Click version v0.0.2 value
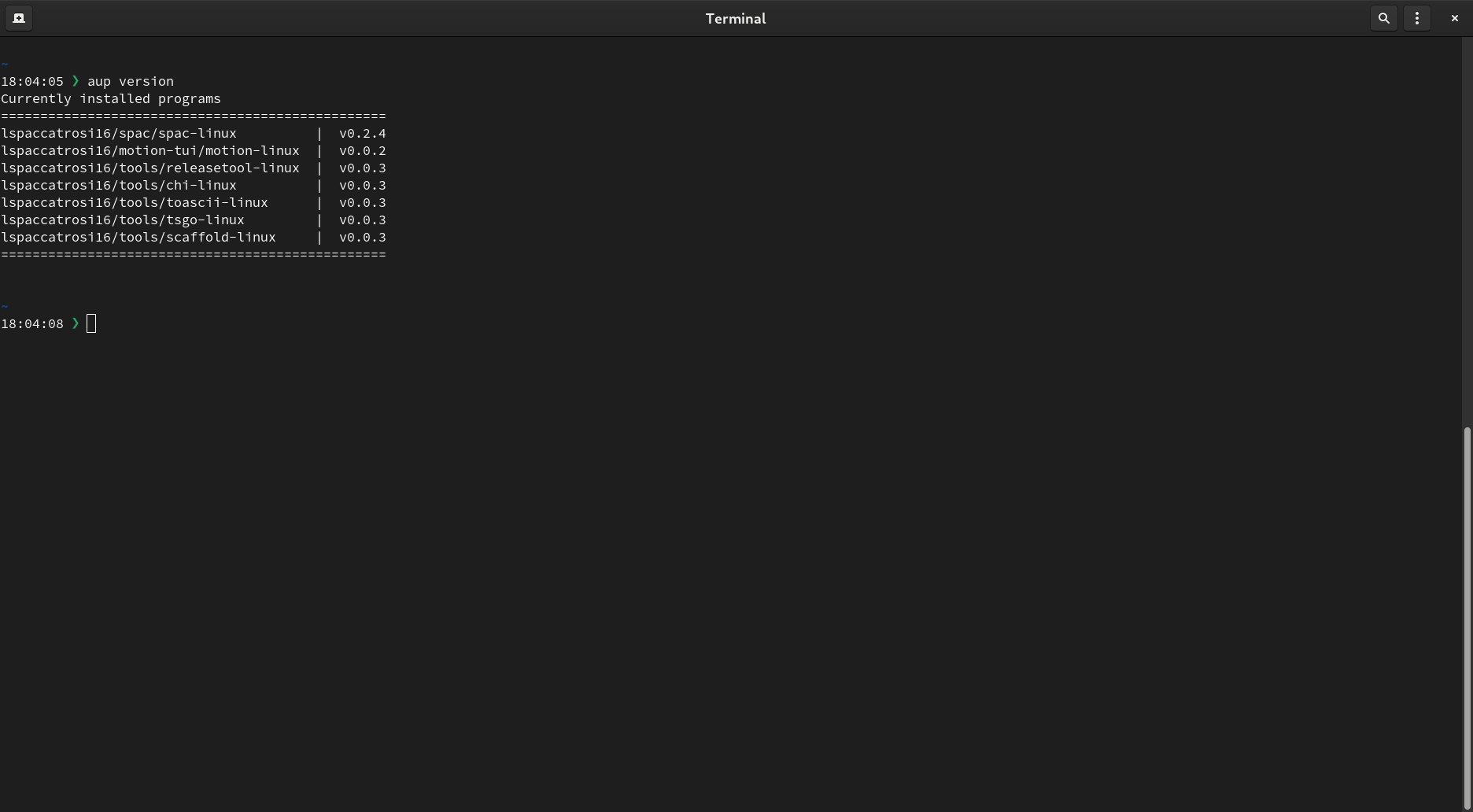The image size is (1473, 812). click(x=363, y=150)
